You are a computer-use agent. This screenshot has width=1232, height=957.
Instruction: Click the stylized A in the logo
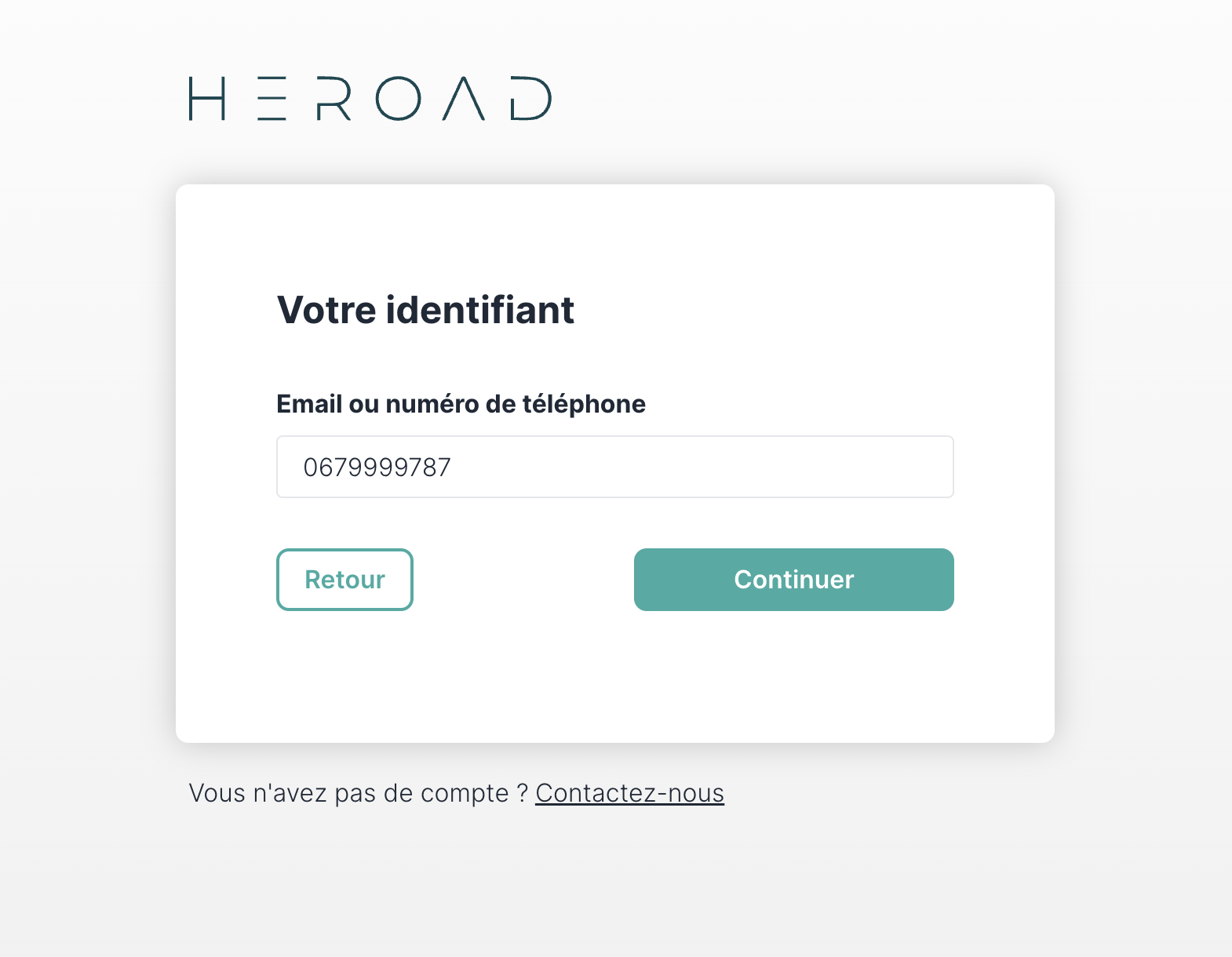tap(464, 98)
